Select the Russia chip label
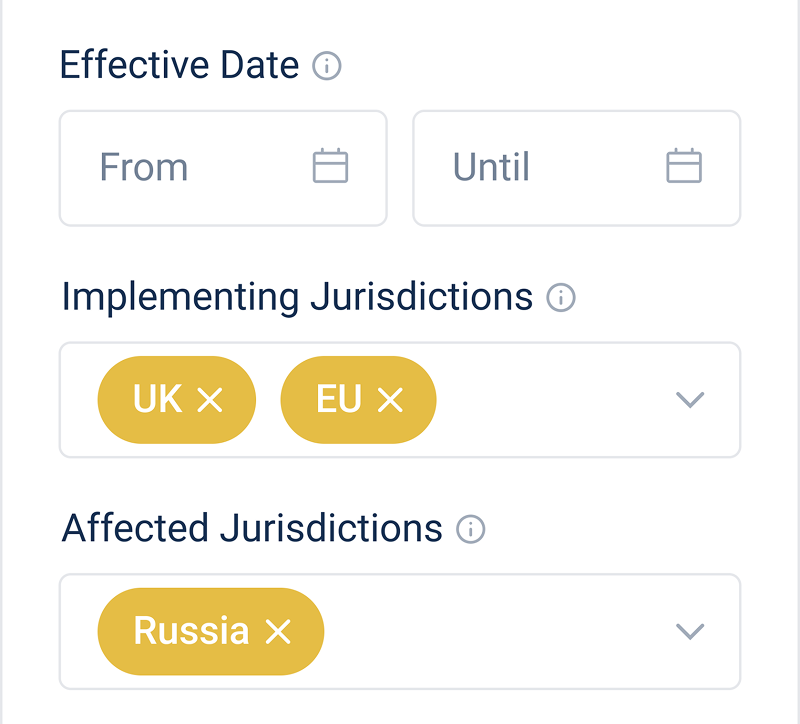Image resolution: width=800 pixels, height=724 pixels. (x=191, y=631)
